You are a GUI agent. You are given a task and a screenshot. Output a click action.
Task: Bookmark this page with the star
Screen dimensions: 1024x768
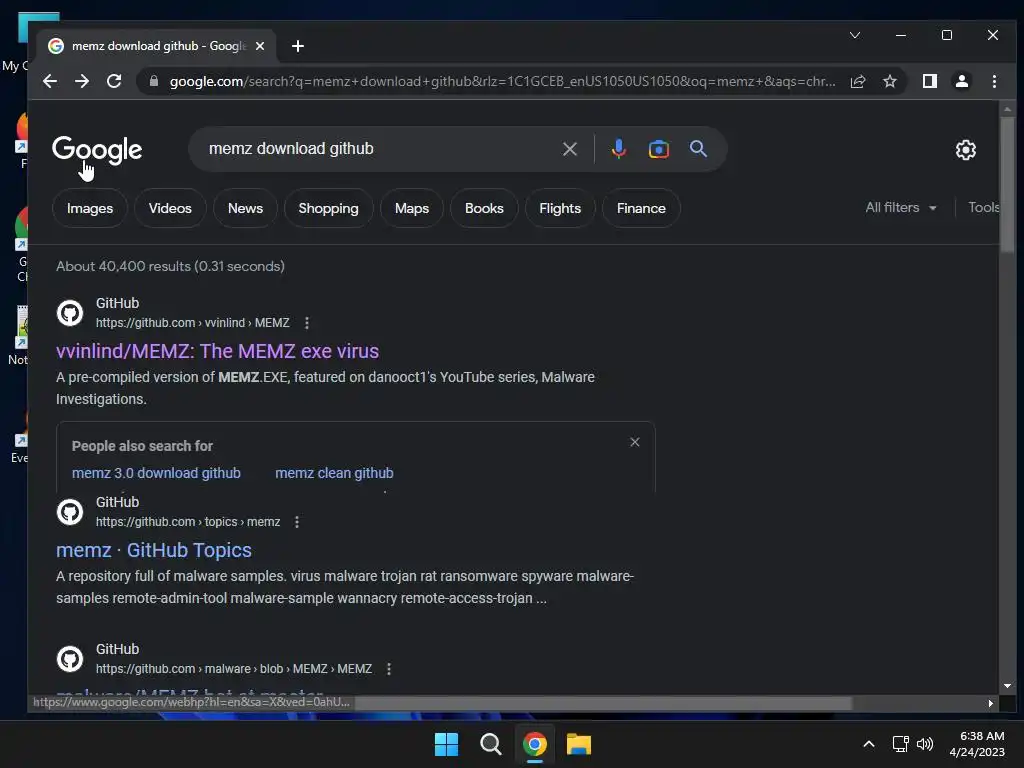[889, 81]
